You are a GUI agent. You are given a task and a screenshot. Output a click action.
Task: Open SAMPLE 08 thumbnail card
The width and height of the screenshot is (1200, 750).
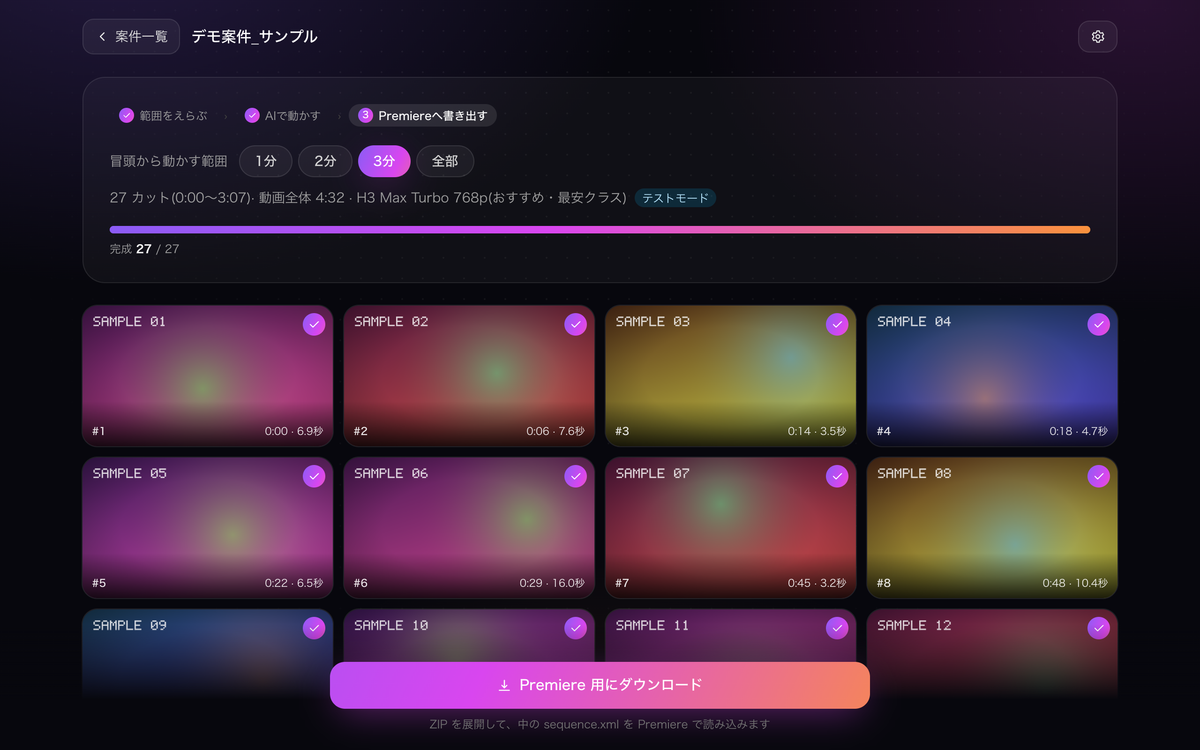[x=992, y=528]
